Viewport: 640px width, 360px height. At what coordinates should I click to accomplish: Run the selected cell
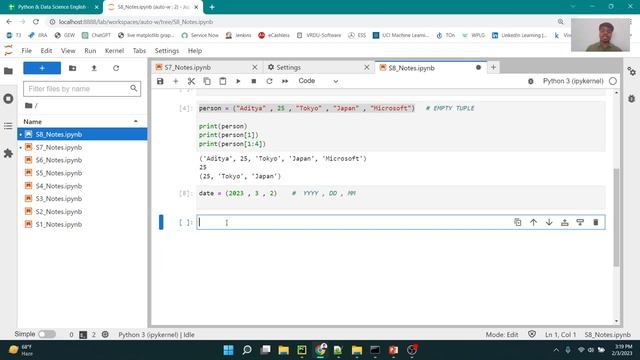coord(238,81)
